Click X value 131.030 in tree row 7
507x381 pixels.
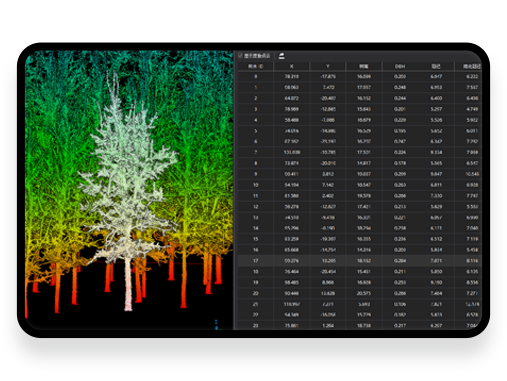tap(292, 152)
